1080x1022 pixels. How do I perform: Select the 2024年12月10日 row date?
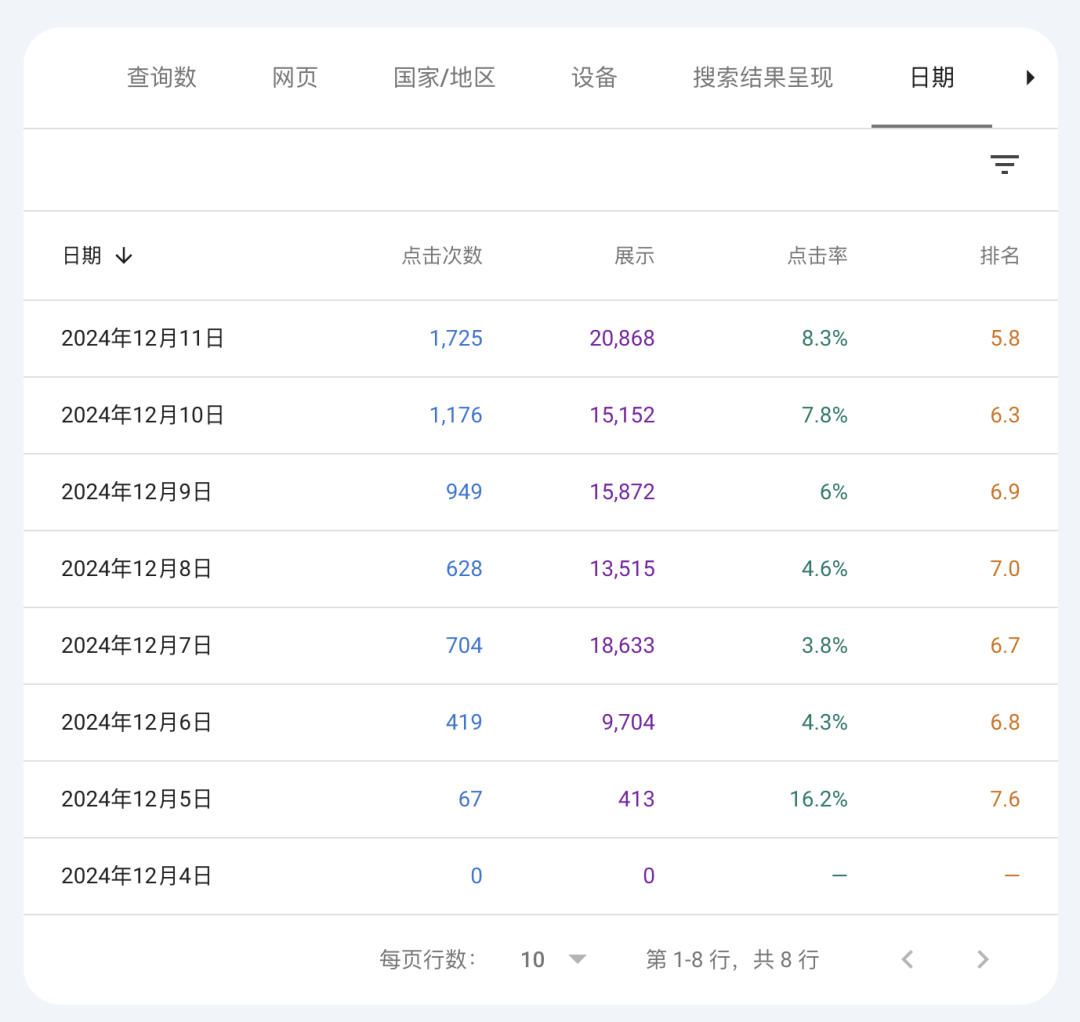pyautogui.click(x=143, y=415)
